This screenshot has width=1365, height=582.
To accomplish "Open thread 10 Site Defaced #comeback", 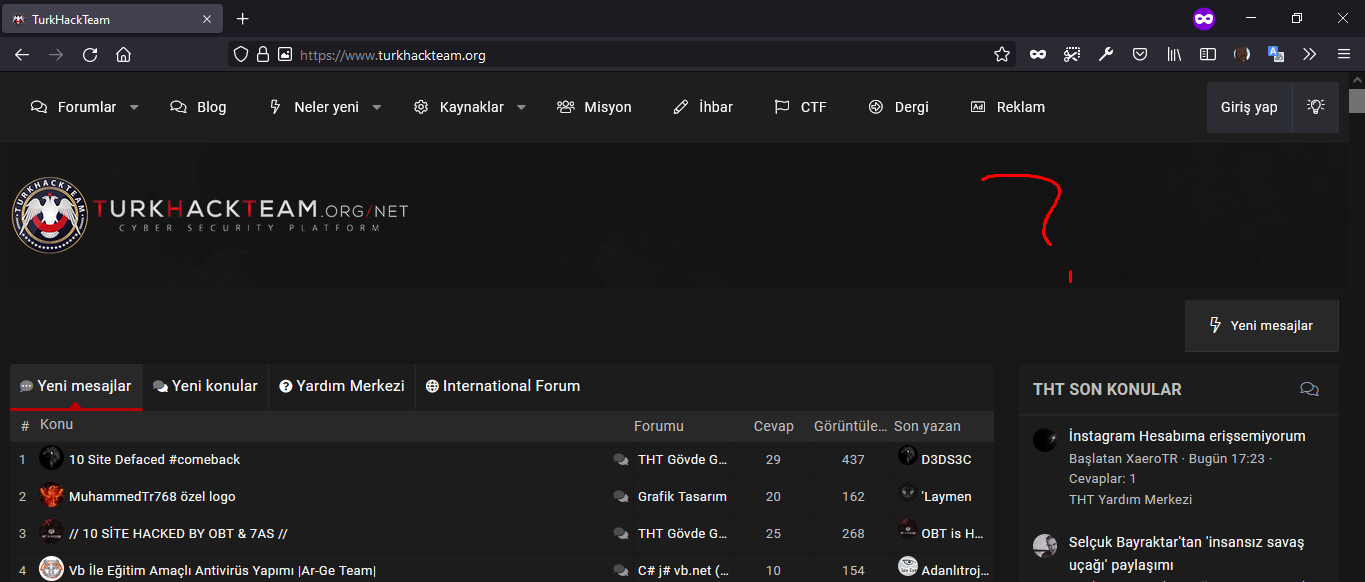I will tap(154, 459).
